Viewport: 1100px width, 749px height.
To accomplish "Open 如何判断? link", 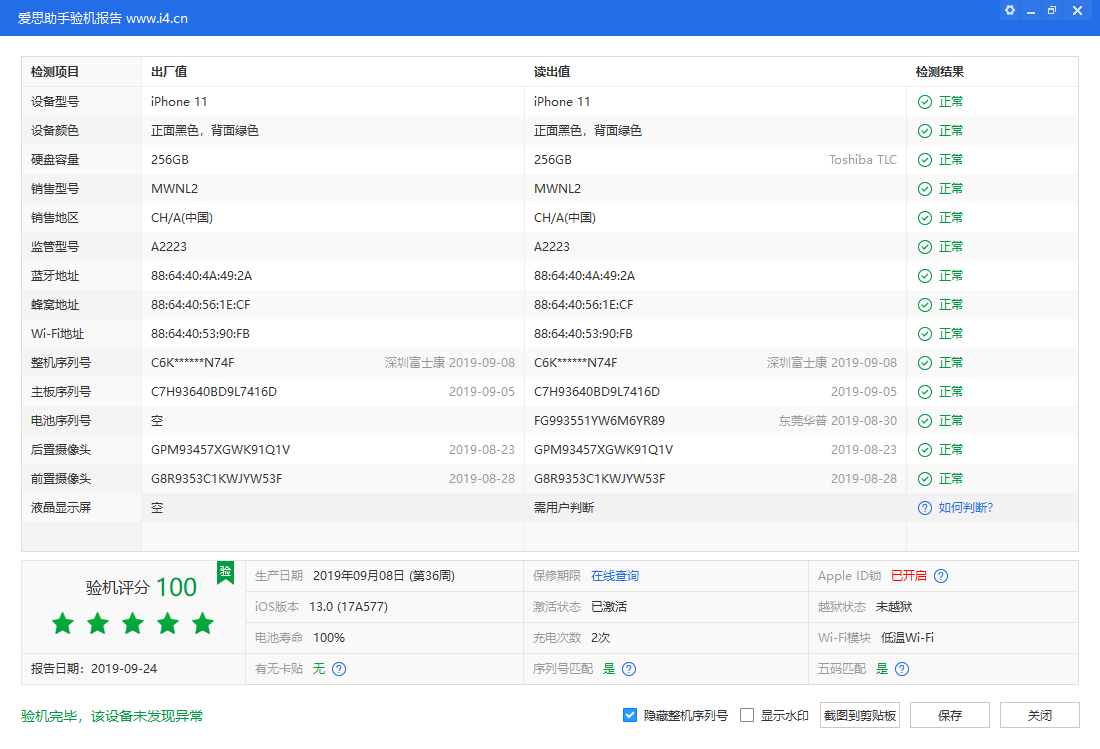I will point(966,508).
